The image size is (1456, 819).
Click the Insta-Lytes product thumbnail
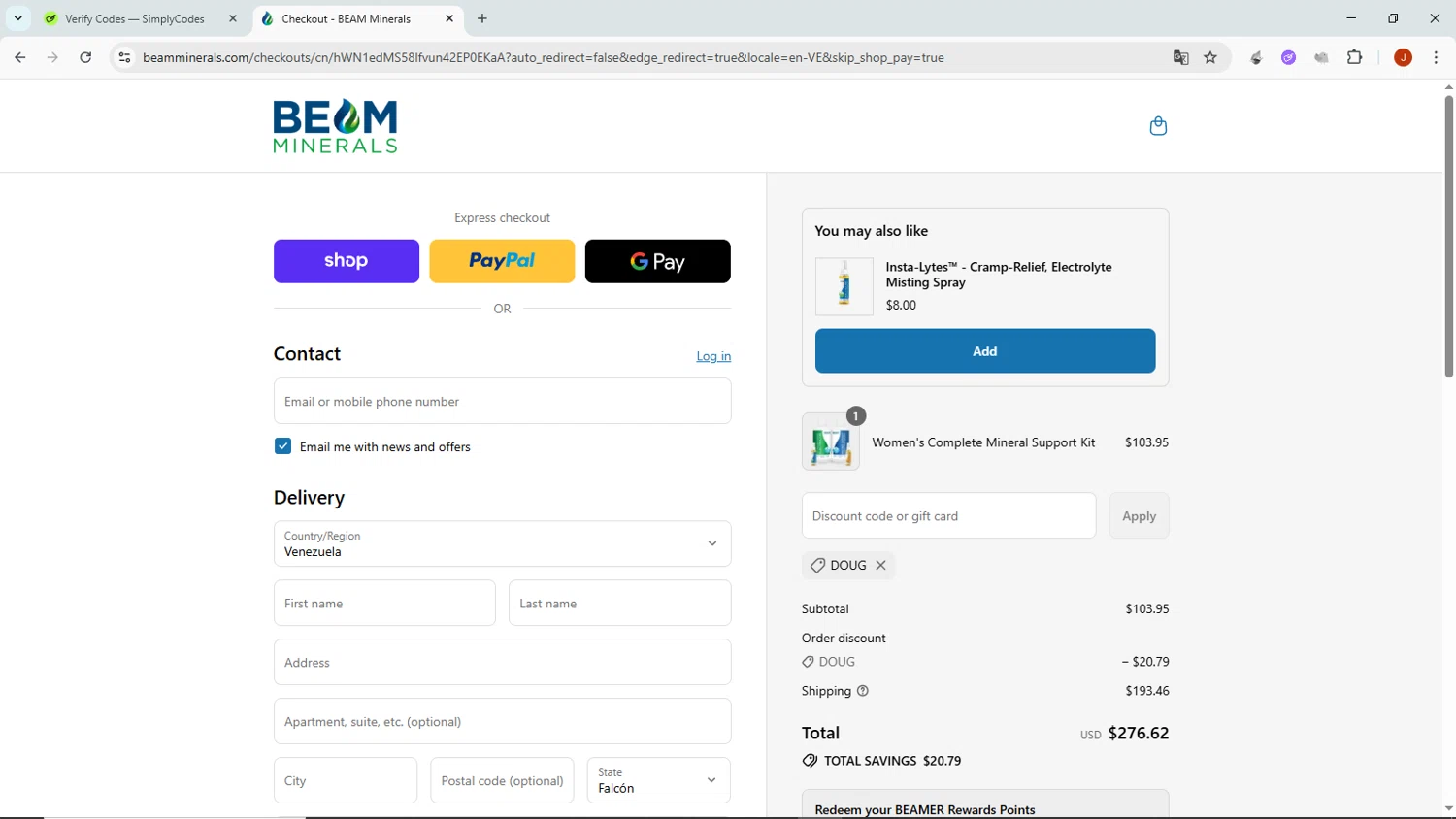[844, 286]
